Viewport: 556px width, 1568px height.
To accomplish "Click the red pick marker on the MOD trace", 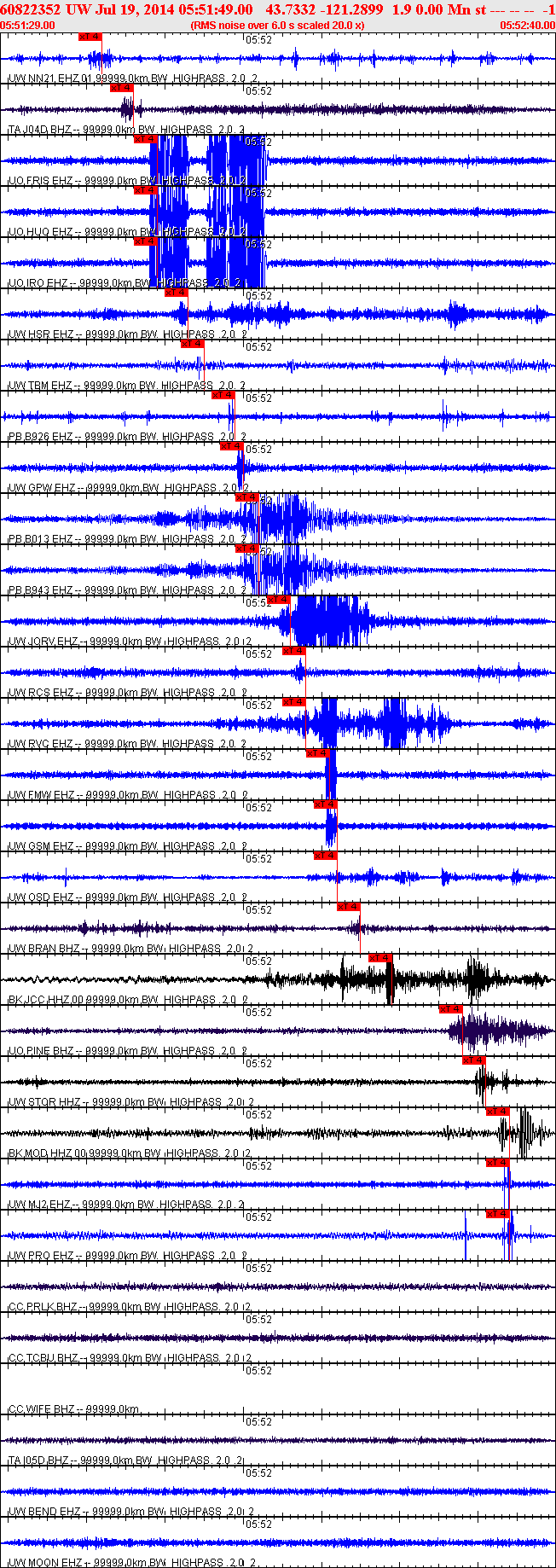I will tap(497, 1112).
